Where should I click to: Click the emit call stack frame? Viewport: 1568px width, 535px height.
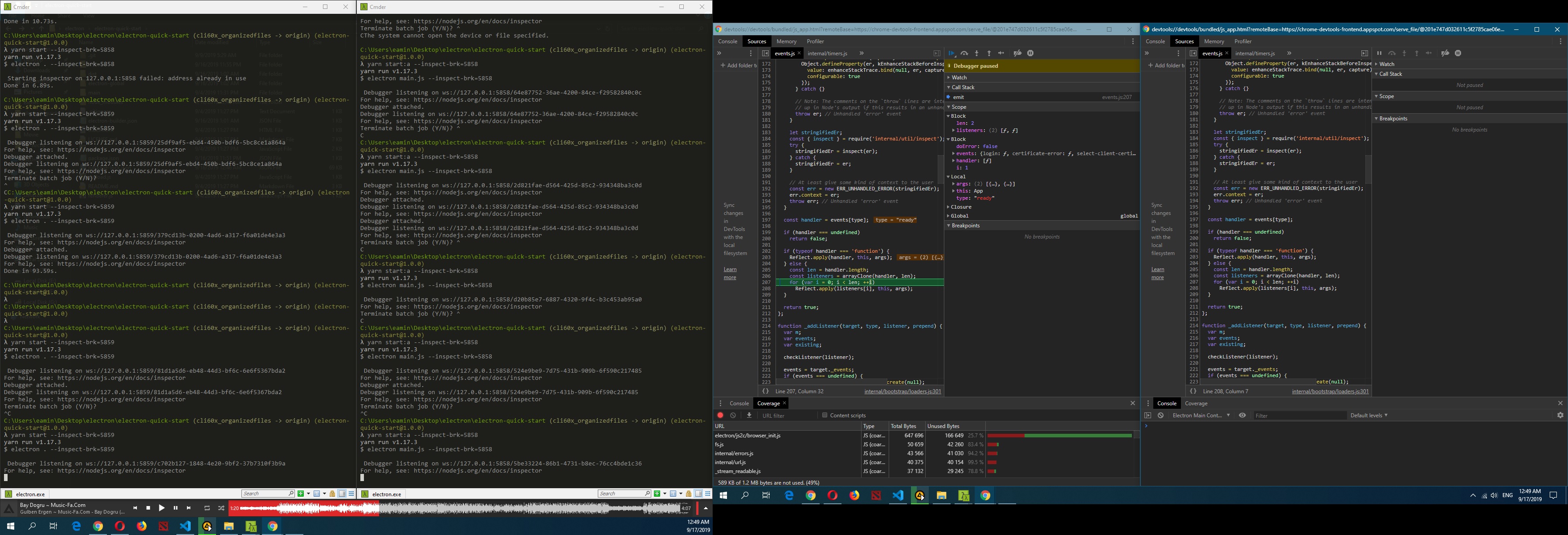pos(959,97)
